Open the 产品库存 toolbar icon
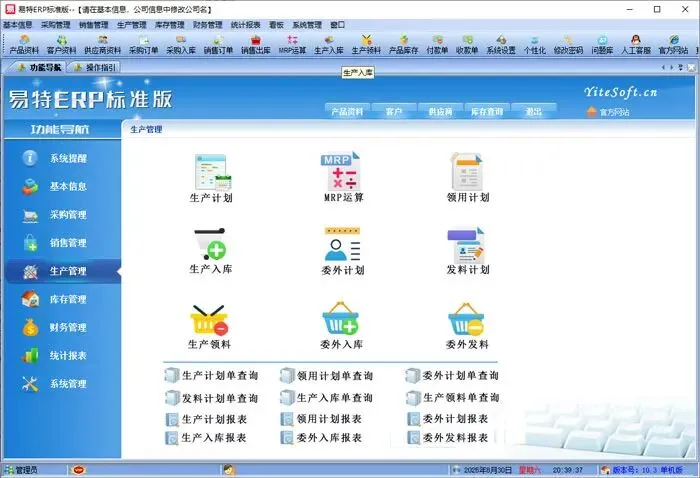700x478 pixels. 404,45
